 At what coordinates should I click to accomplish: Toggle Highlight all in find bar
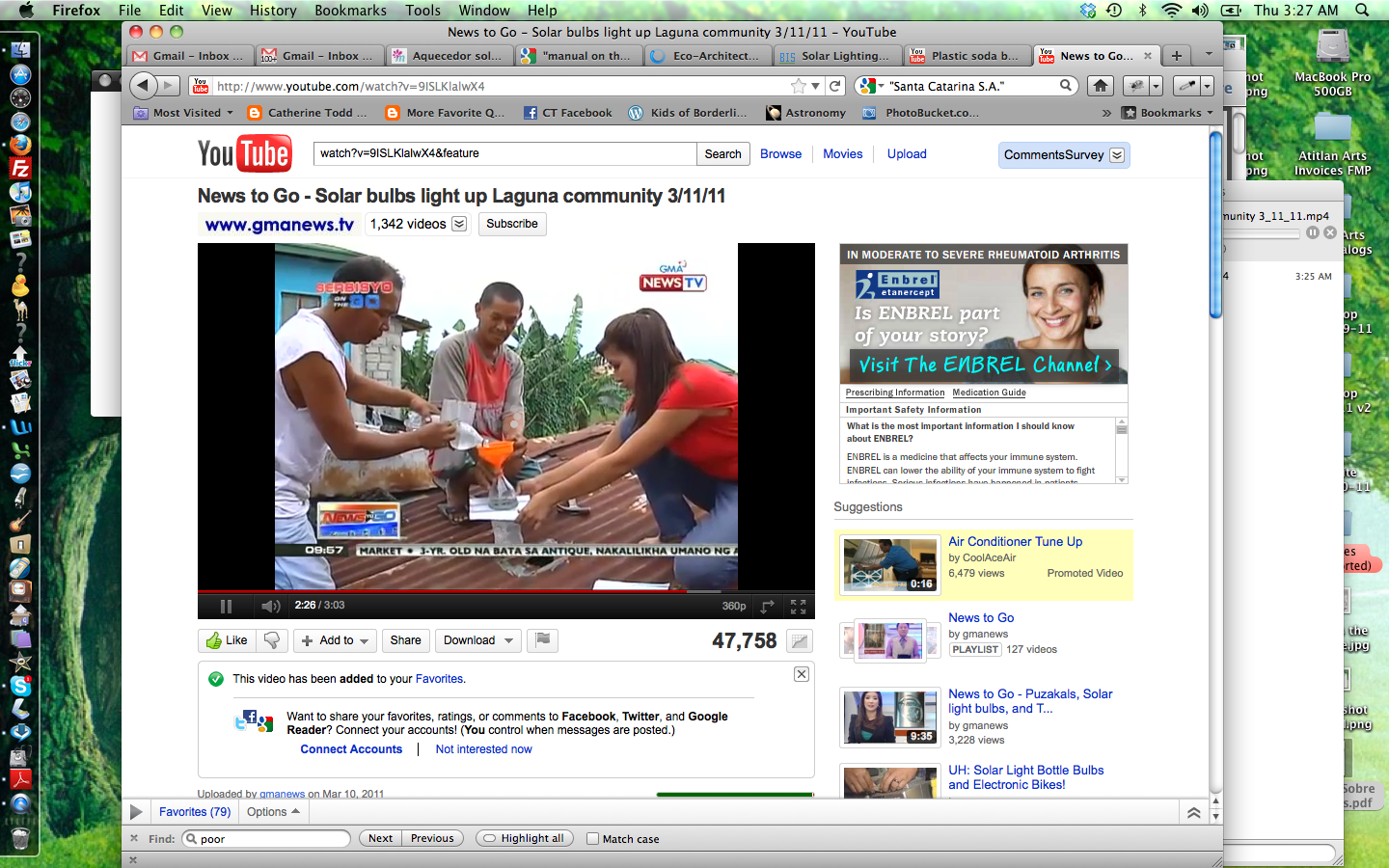pos(525,839)
